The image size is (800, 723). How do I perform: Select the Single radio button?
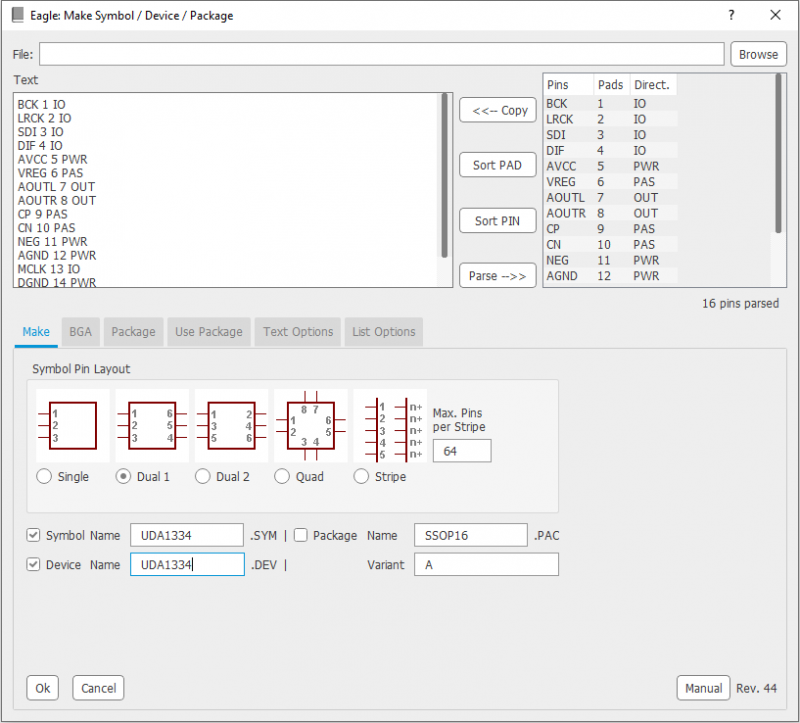[44, 477]
